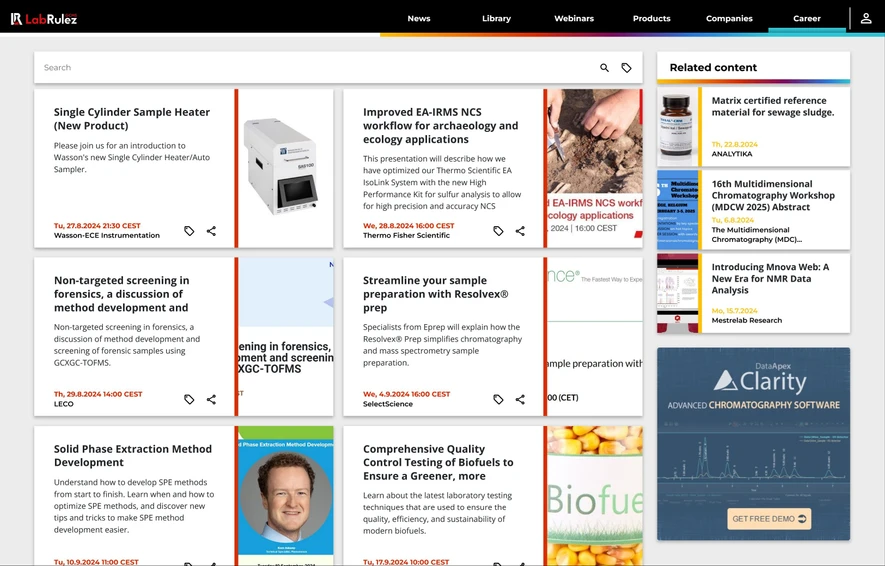Viewport: 885px width, 566px height.
Task: Open the user account icon
Action: click(x=866, y=19)
